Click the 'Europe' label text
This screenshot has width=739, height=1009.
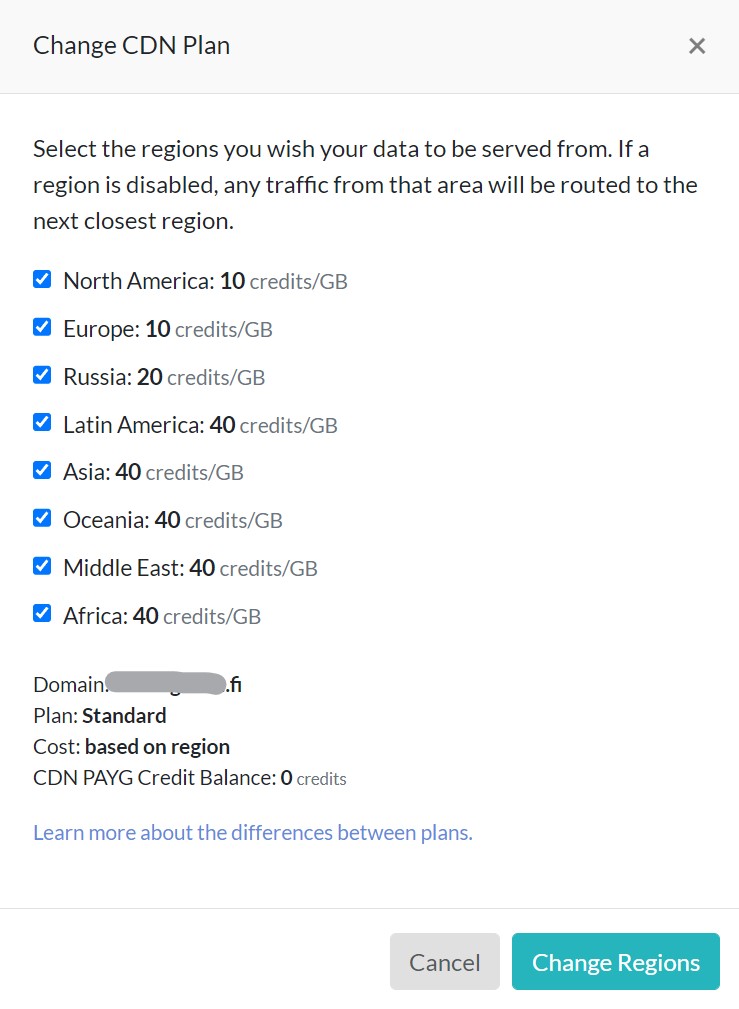[101, 329]
